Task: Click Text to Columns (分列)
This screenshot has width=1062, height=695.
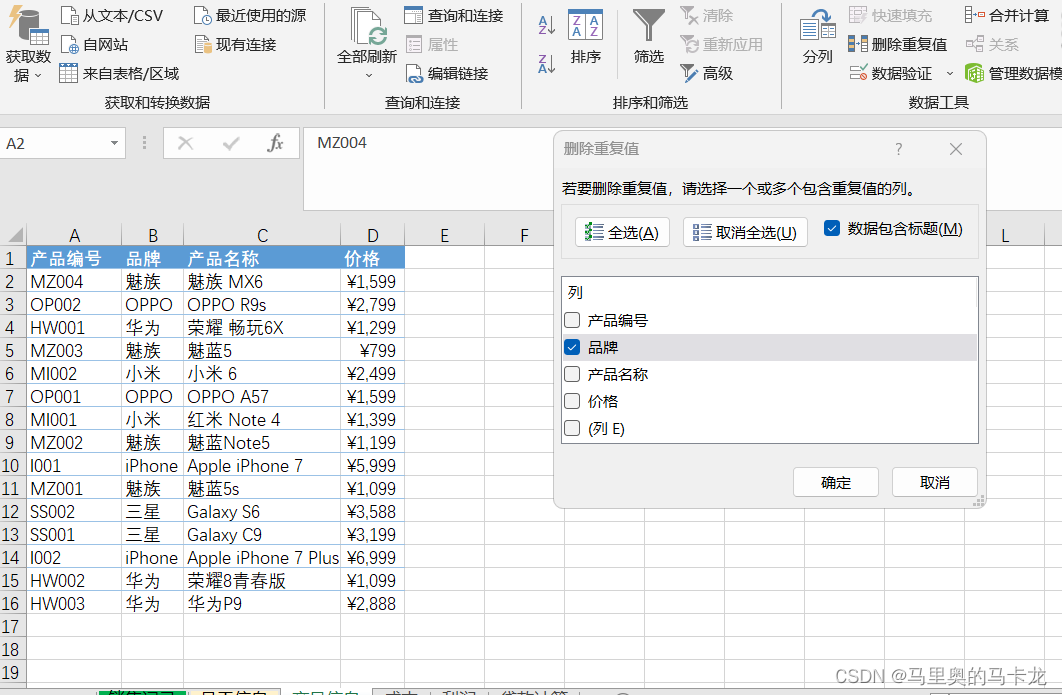Action: click(x=817, y=37)
